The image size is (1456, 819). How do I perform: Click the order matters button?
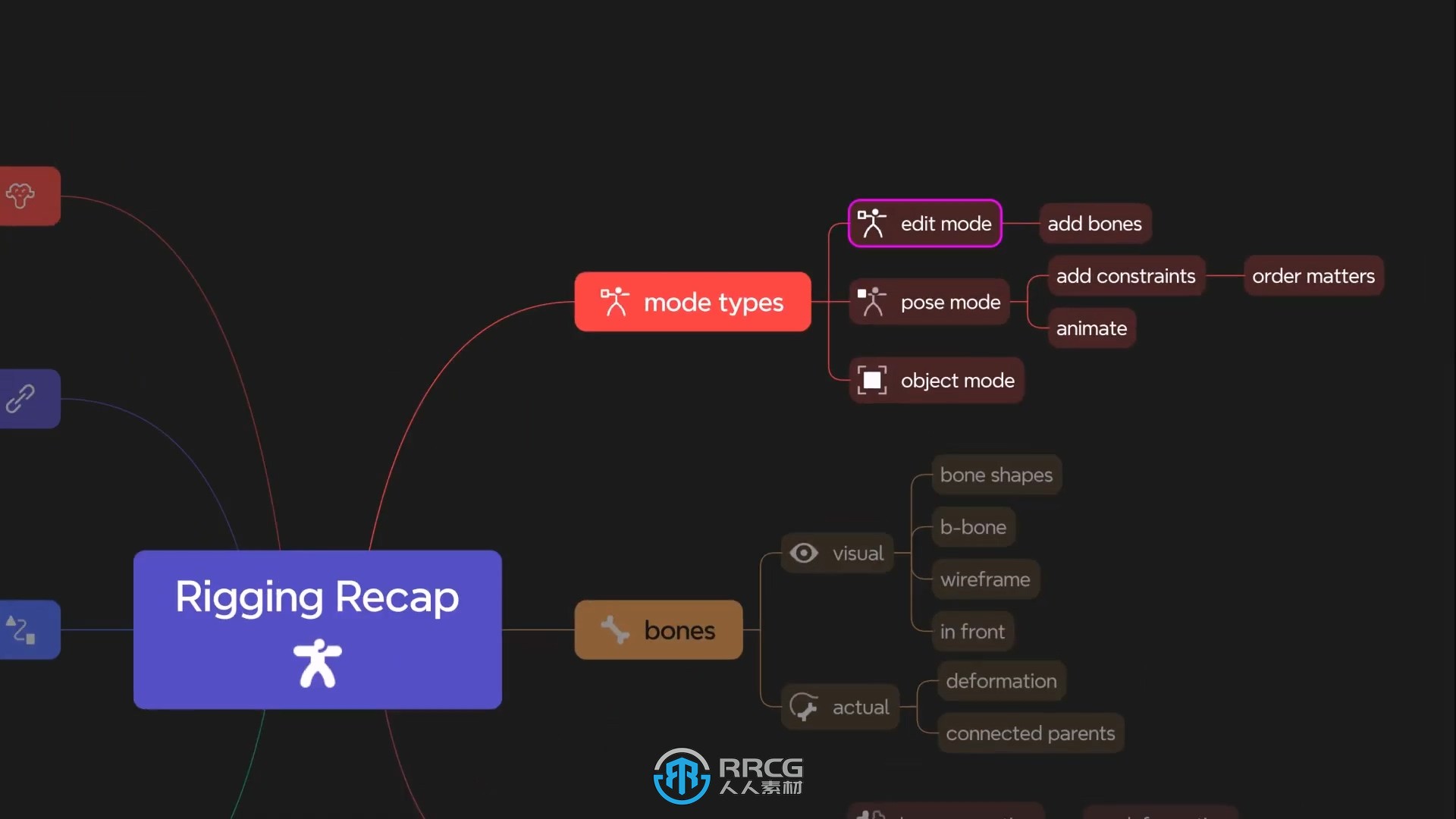coord(1314,276)
